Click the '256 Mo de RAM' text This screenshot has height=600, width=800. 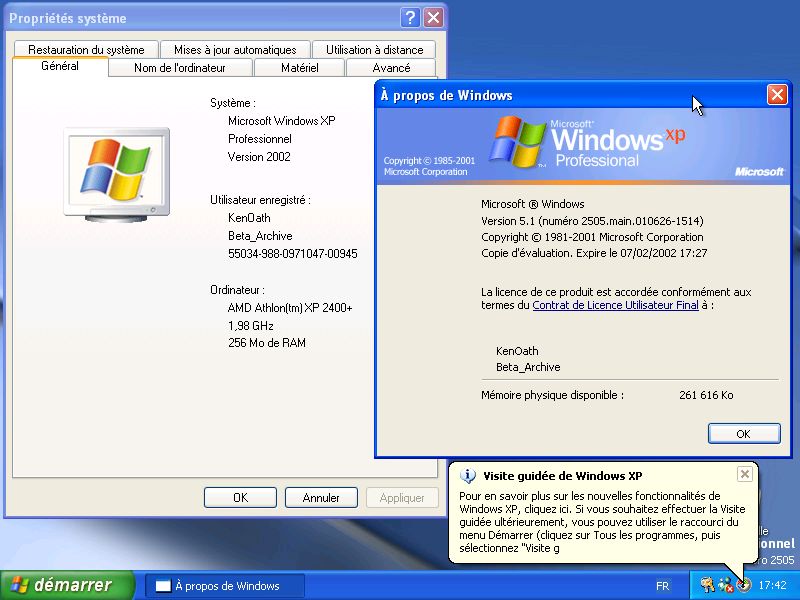pyautogui.click(x=267, y=343)
